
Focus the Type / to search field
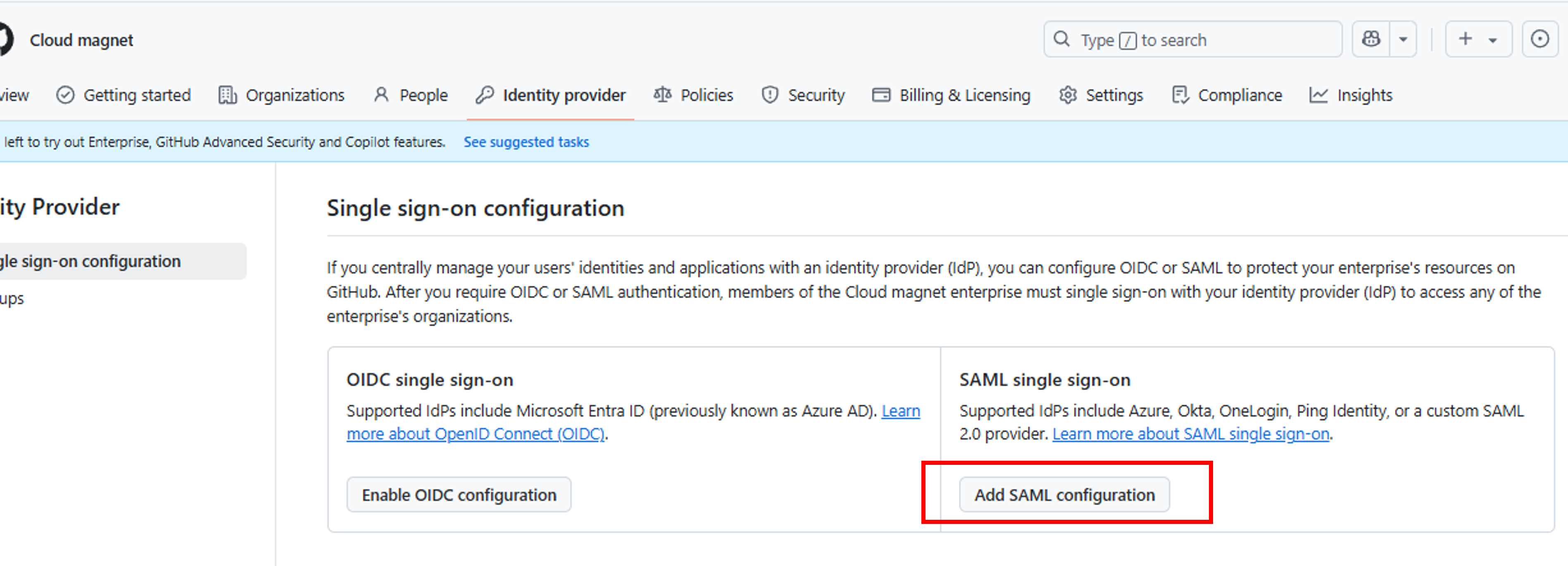(1192, 40)
